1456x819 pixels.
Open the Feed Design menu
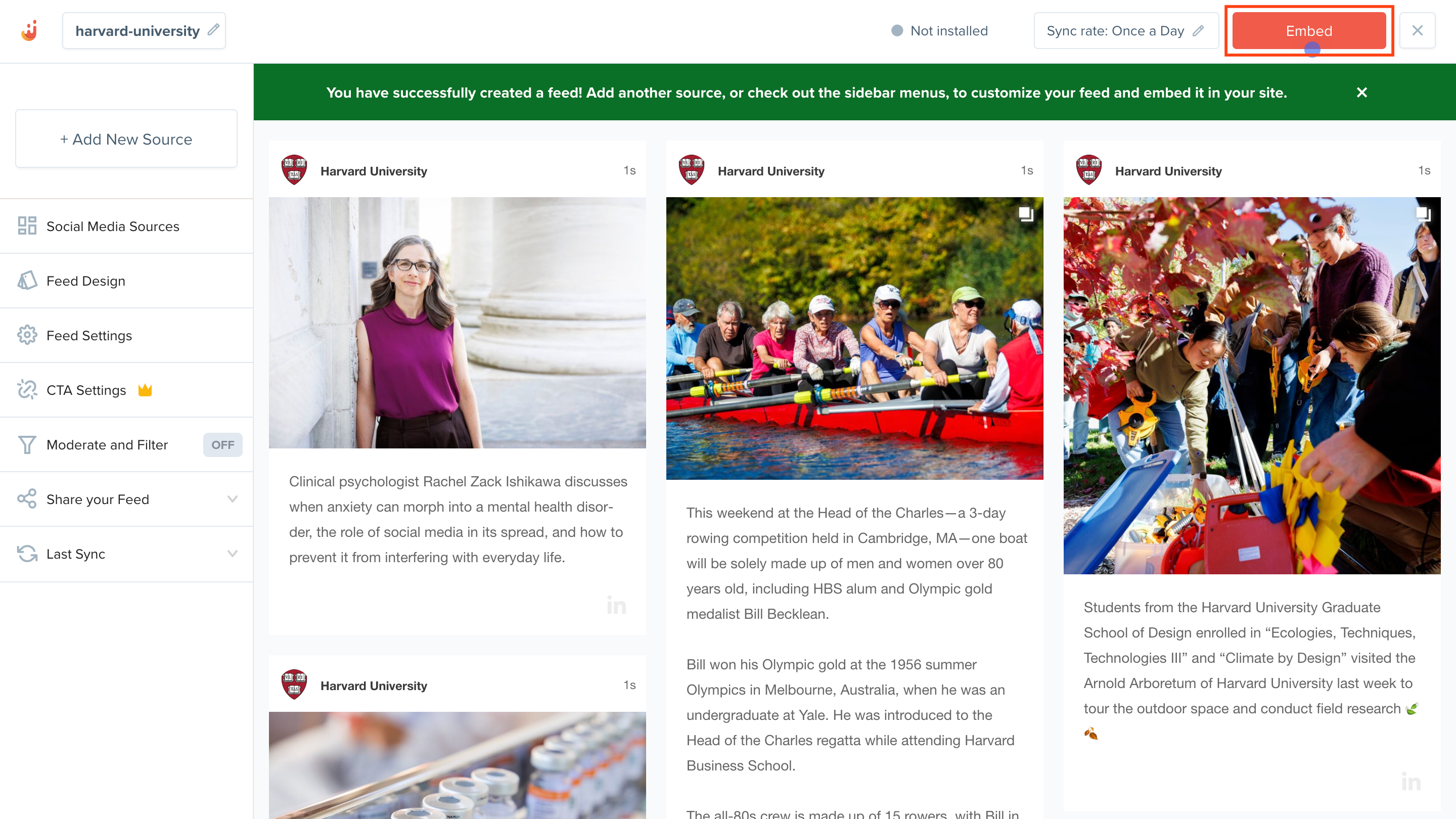click(86, 281)
